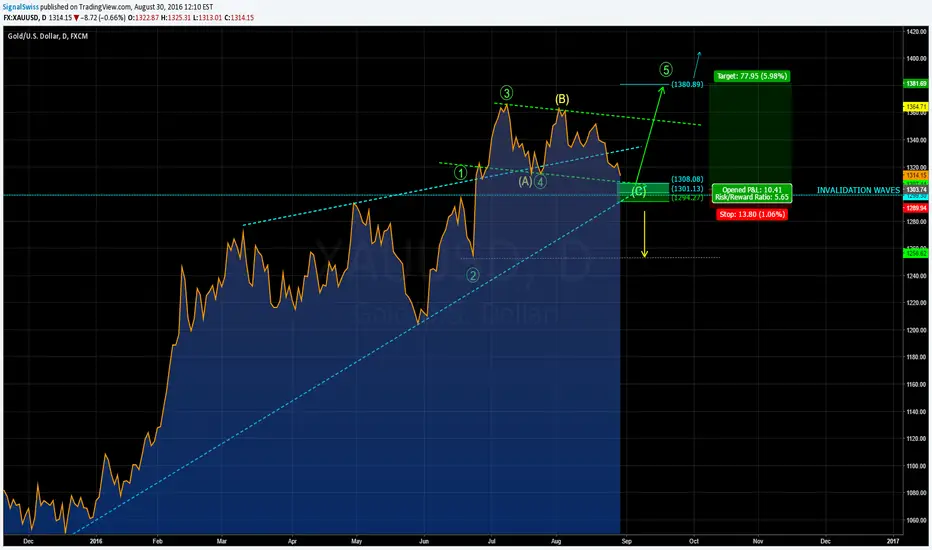Click the Dec label beside 2017 on time axis
The image size is (932, 550).
click(826, 541)
